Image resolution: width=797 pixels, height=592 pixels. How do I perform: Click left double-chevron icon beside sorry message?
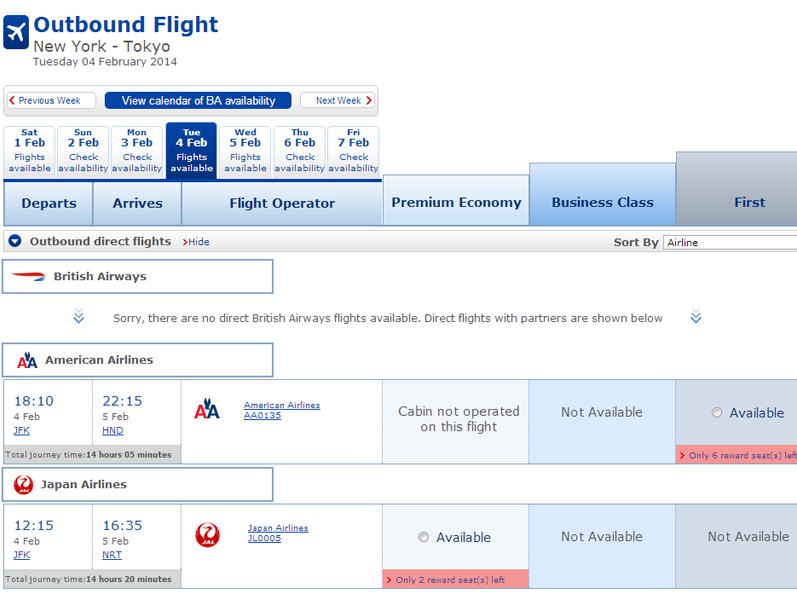click(x=78, y=316)
